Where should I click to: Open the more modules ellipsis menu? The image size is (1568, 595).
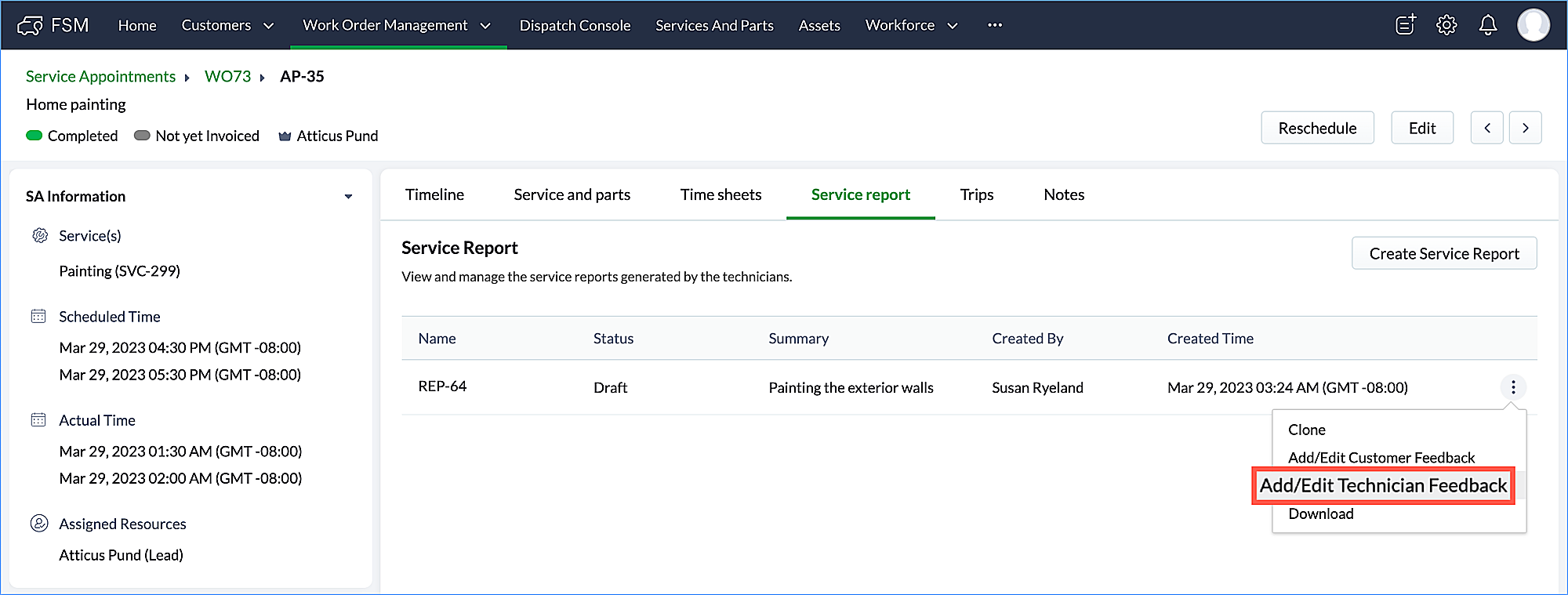point(994,25)
